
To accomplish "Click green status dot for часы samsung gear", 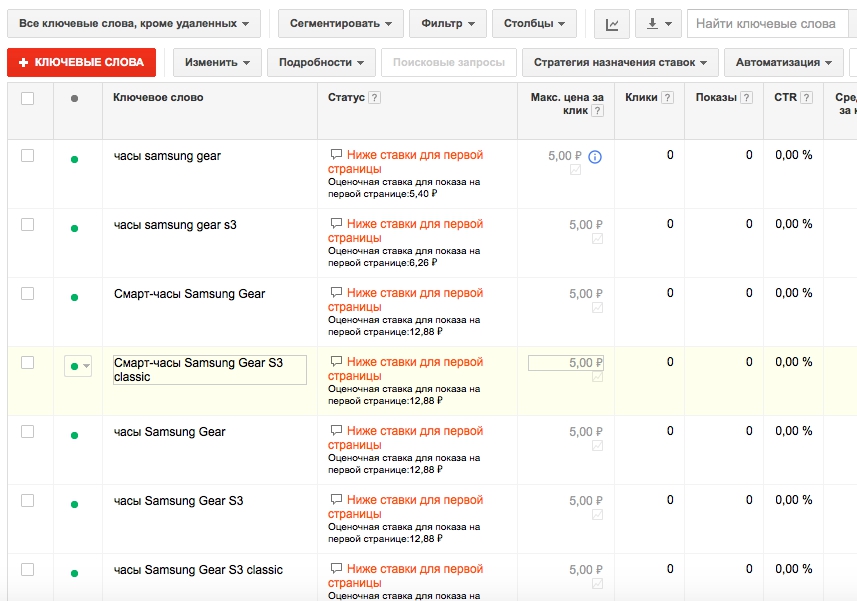I will 74,160.
